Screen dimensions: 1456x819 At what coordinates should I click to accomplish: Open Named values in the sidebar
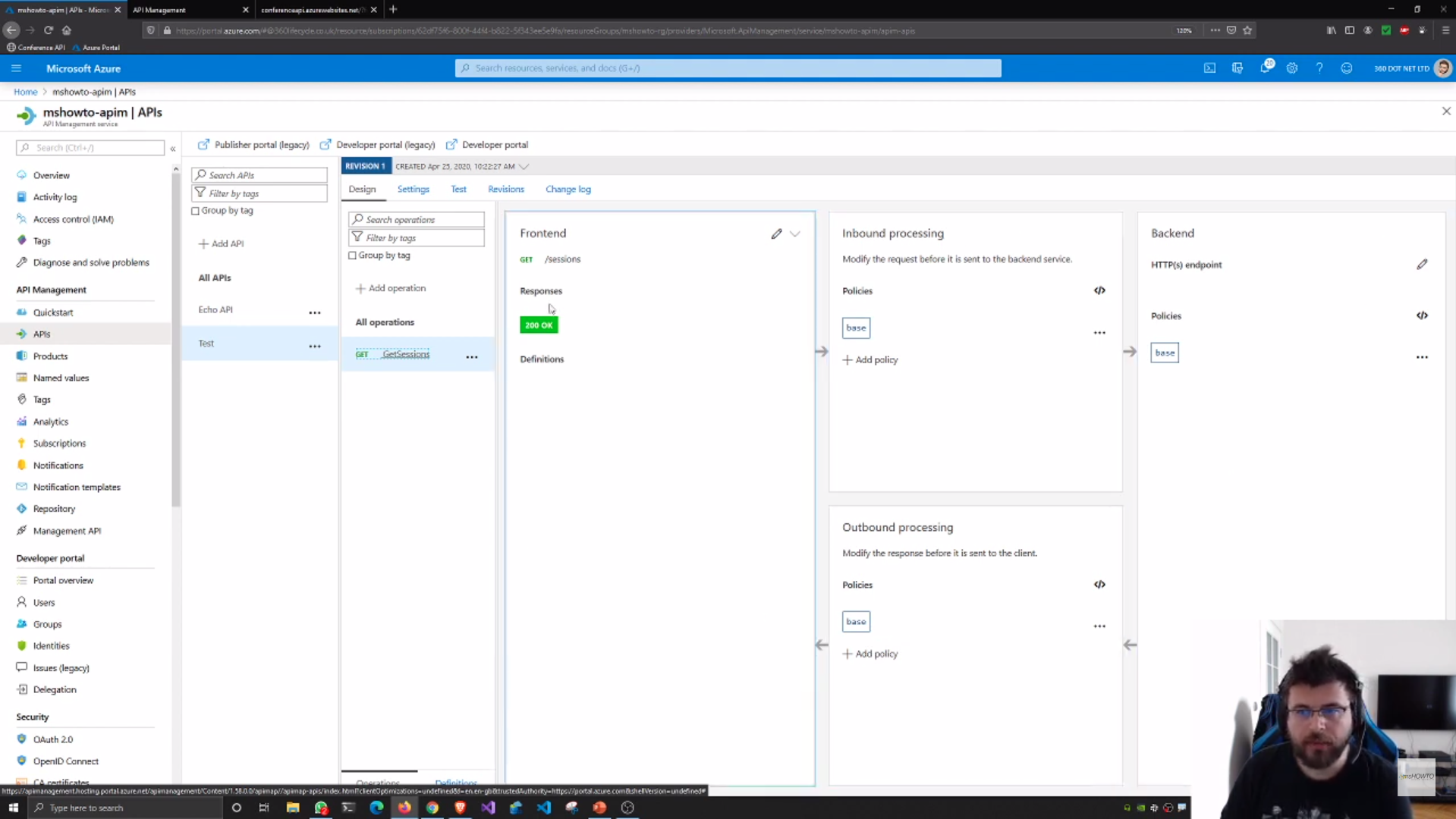pyautogui.click(x=61, y=378)
